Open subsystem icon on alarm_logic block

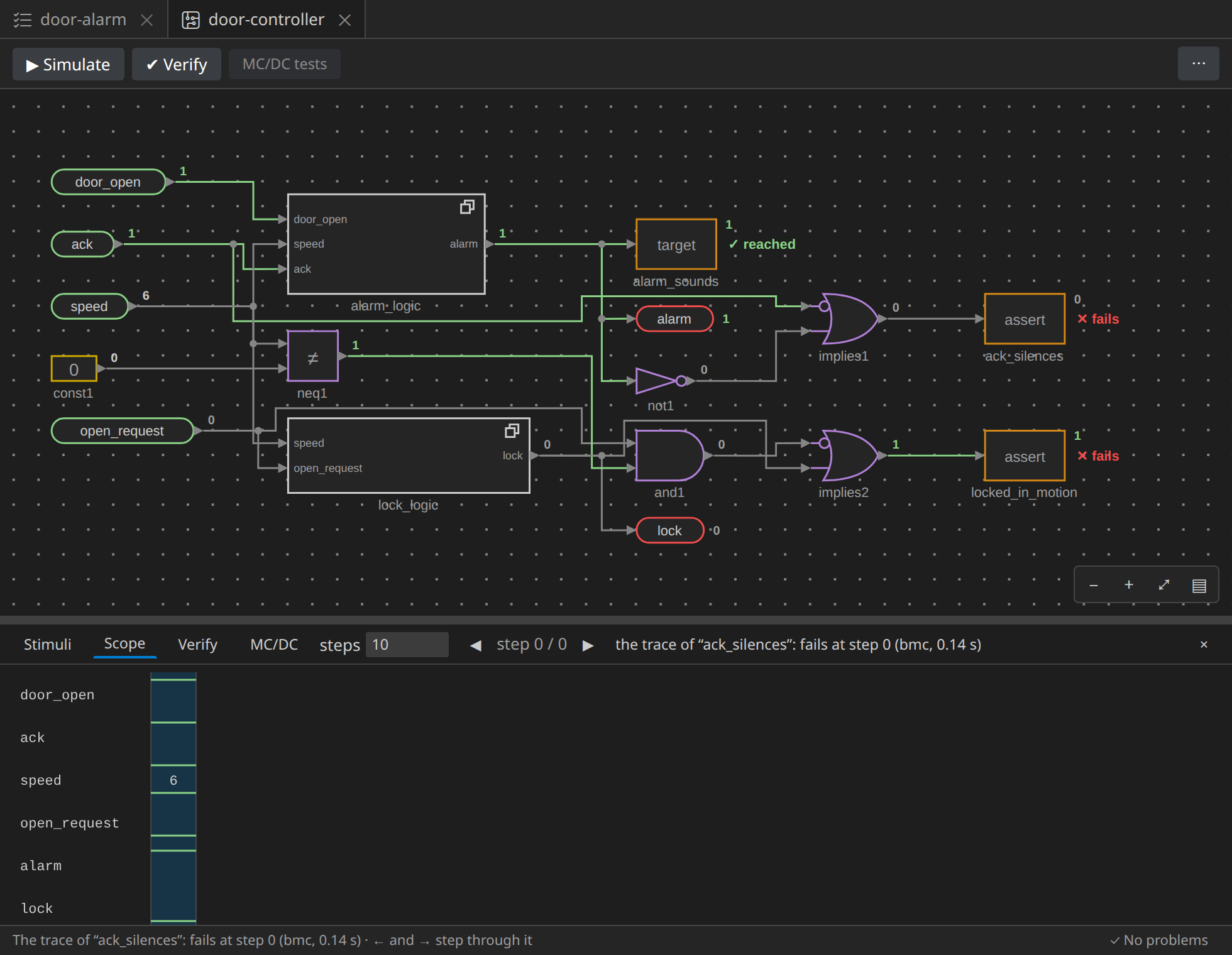coord(467,207)
